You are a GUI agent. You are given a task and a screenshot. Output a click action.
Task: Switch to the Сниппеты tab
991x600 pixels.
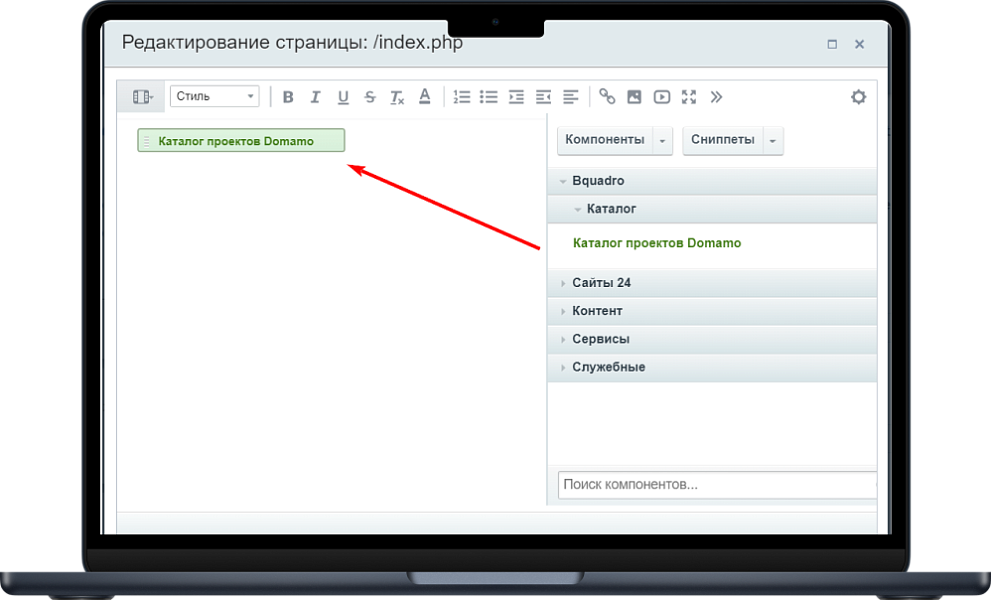pos(722,140)
